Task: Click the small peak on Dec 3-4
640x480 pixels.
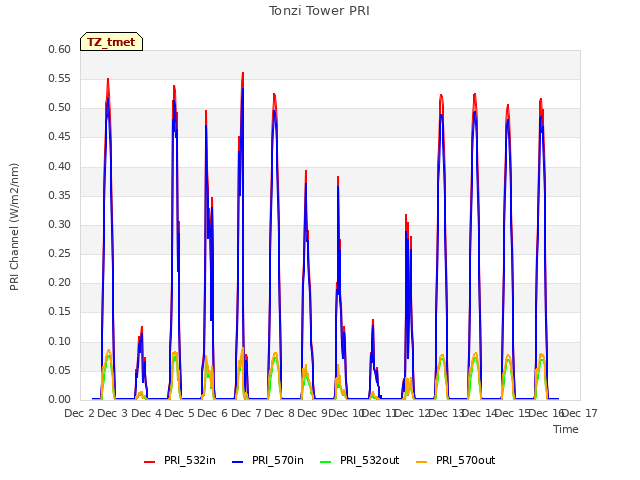Action: (x=141, y=328)
